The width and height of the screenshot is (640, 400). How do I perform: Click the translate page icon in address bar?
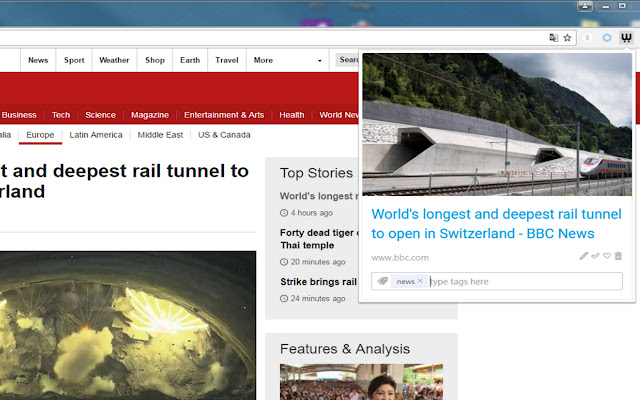(x=553, y=38)
